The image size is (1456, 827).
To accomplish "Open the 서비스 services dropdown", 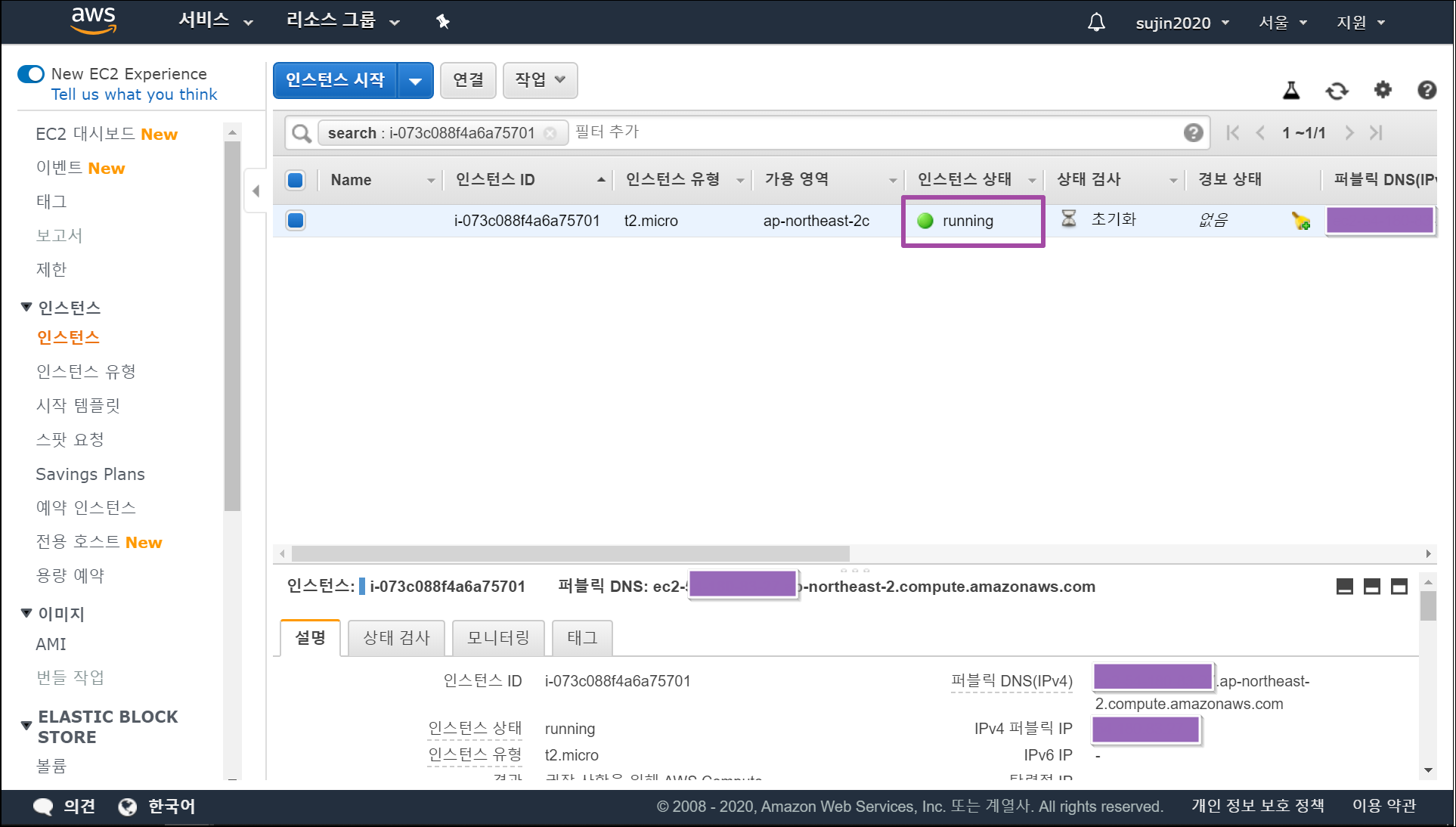I will [x=215, y=21].
